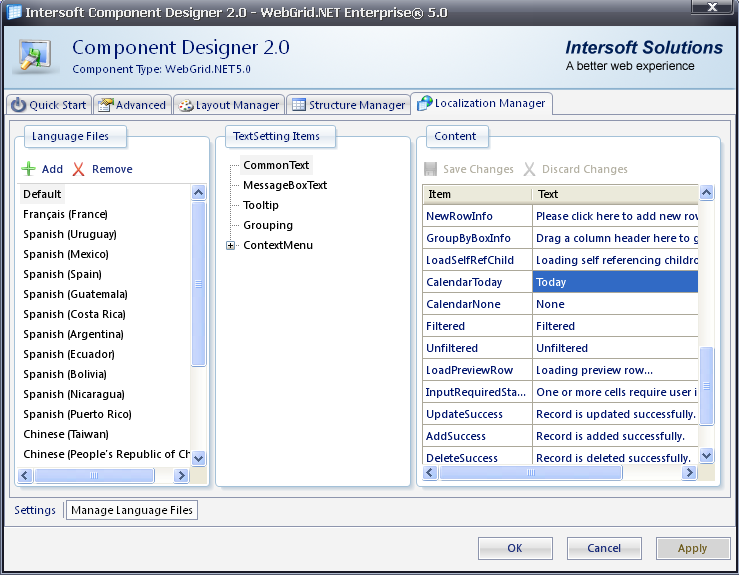Open the Quick Start tab
The width and height of the screenshot is (739, 575).
click(x=49, y=105)
